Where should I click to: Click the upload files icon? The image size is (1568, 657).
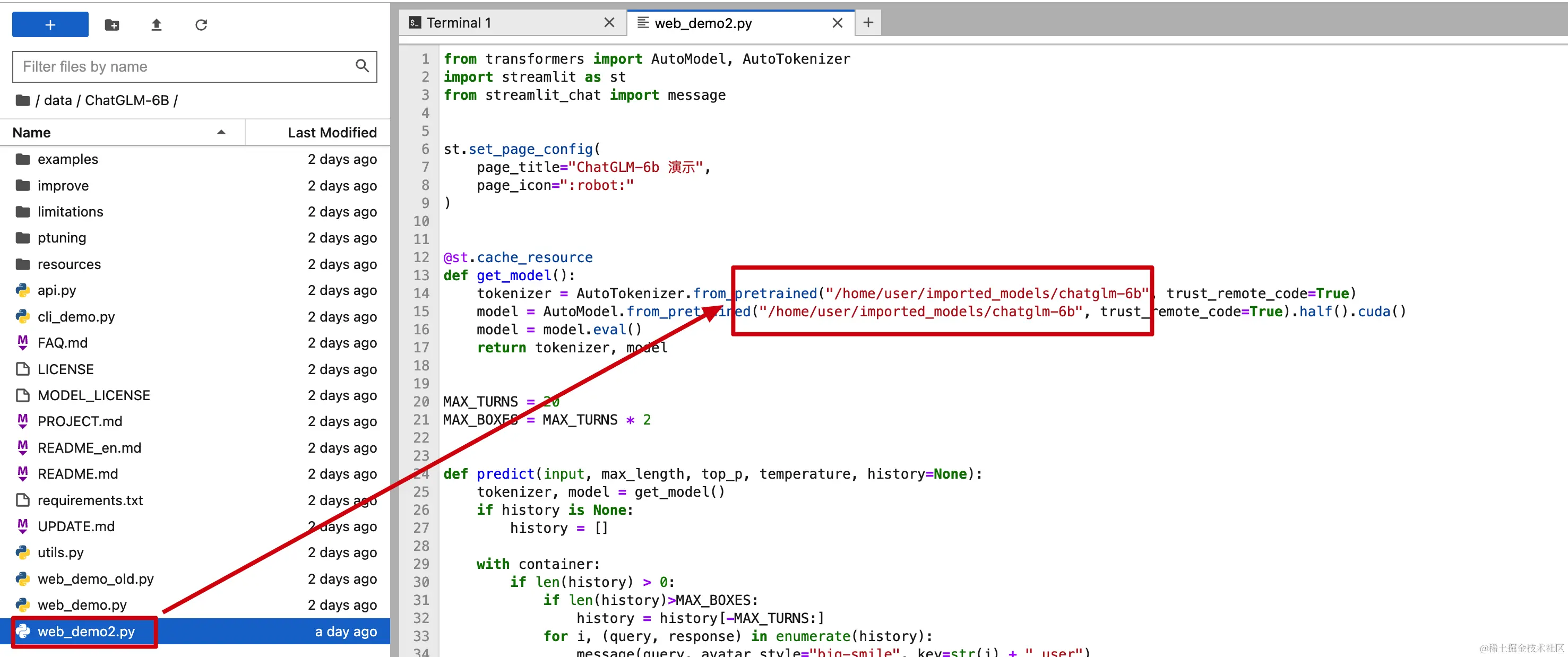point(157,25)
